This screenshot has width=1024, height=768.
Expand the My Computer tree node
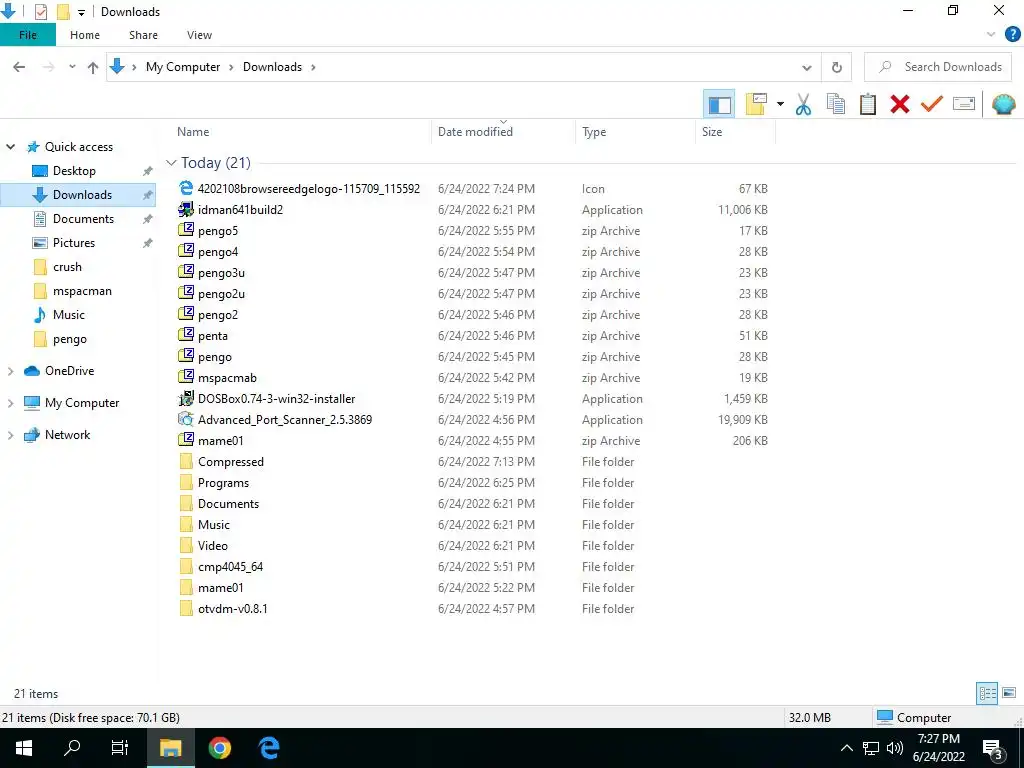pyautogui.click(x=10, y=403)
